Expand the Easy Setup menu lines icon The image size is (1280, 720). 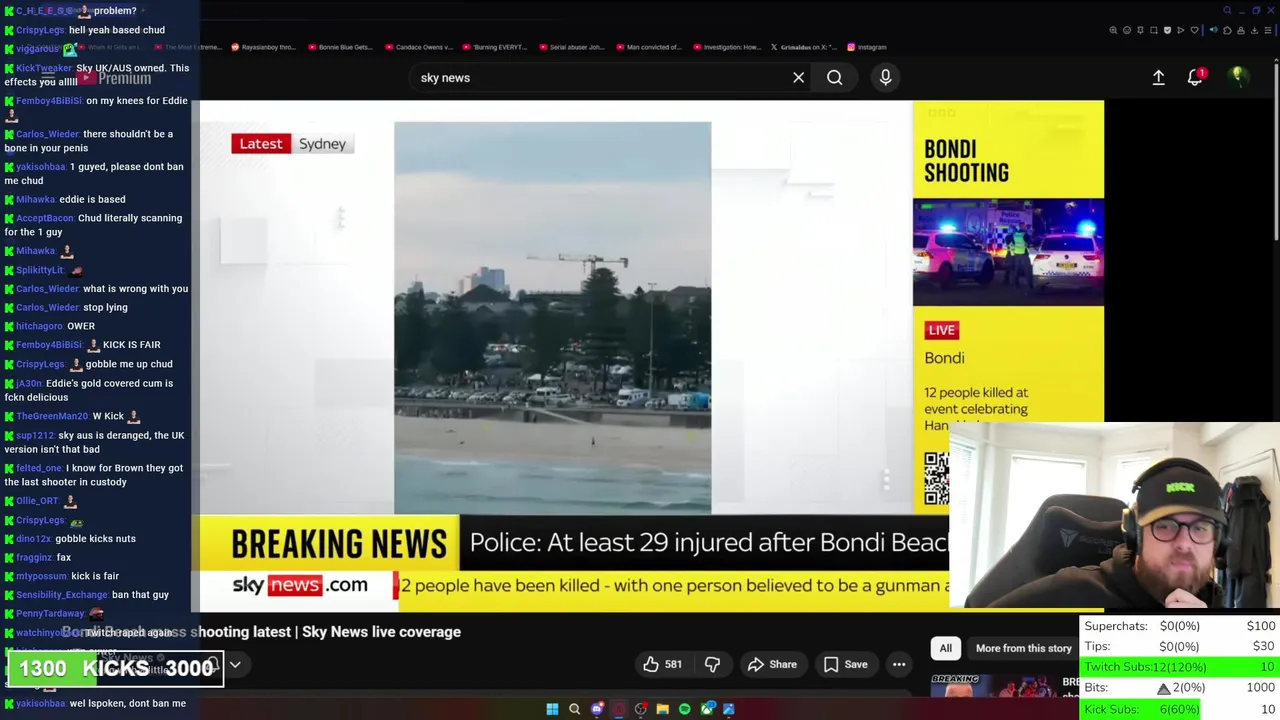(1268, 30)
